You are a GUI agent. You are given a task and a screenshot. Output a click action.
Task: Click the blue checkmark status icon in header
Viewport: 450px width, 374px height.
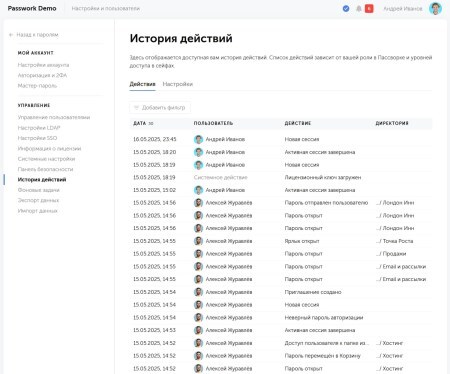click(346, 9)
